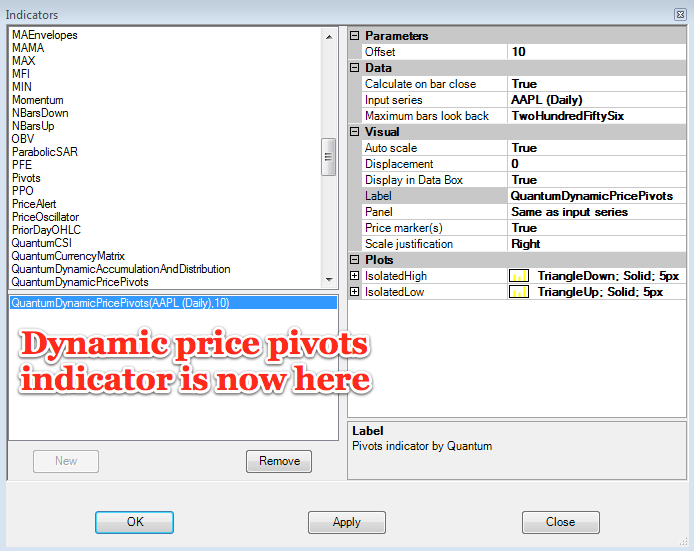The width and height of the screenshot is (694, 551).
Task: Select QuantumDynamicAccumulationAndDistribution in list
Action: (121, 269)
